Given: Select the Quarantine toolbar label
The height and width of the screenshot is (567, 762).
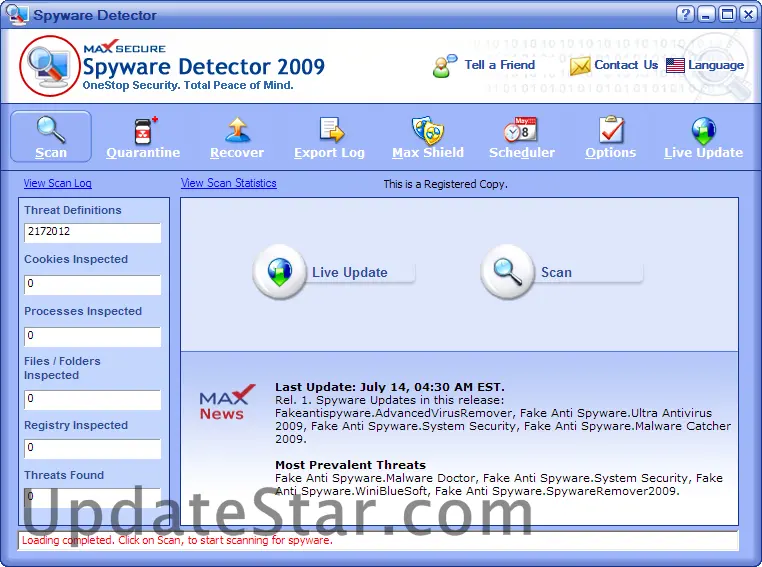Looking at the screenshot, I should click(x=143, y=153).
